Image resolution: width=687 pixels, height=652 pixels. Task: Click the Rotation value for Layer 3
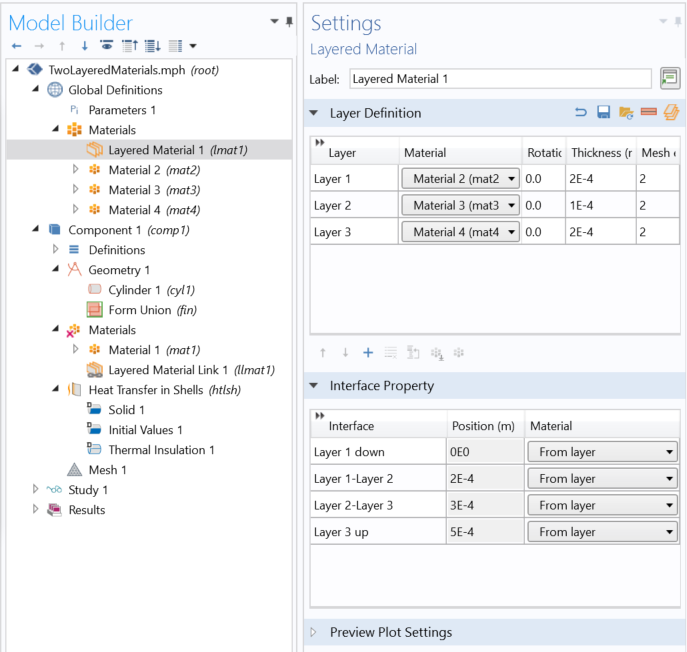(x=544, y=232)
